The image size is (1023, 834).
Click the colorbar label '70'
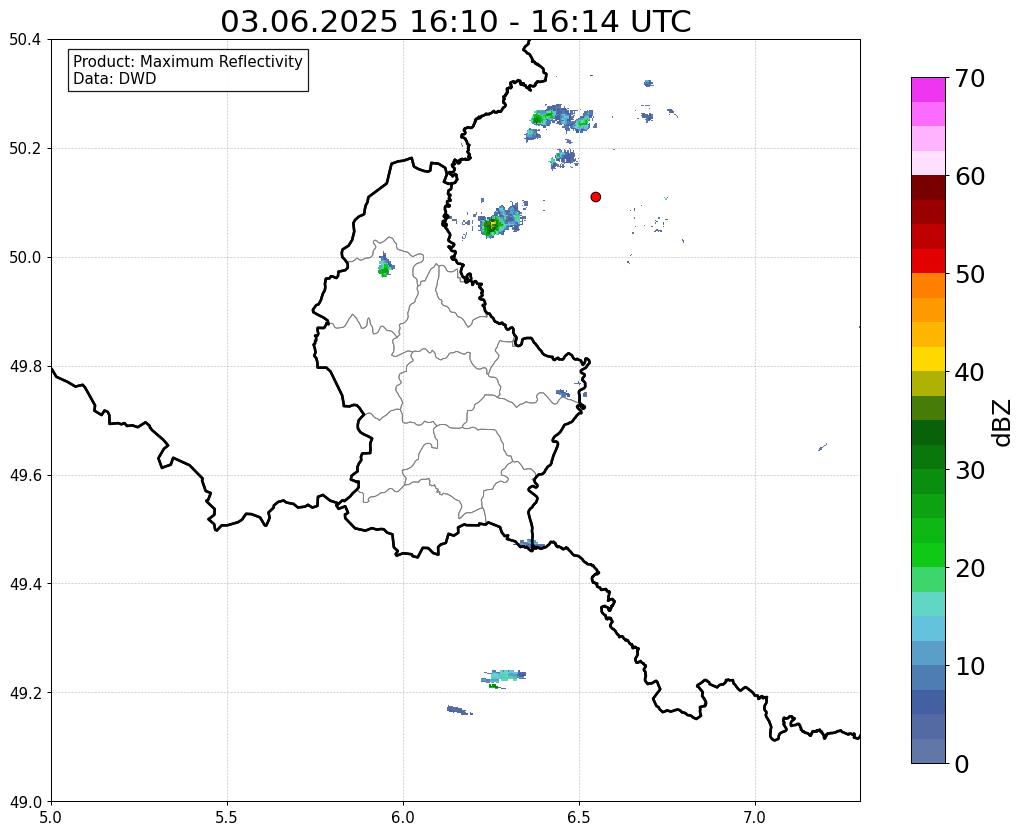coord(970,78)
